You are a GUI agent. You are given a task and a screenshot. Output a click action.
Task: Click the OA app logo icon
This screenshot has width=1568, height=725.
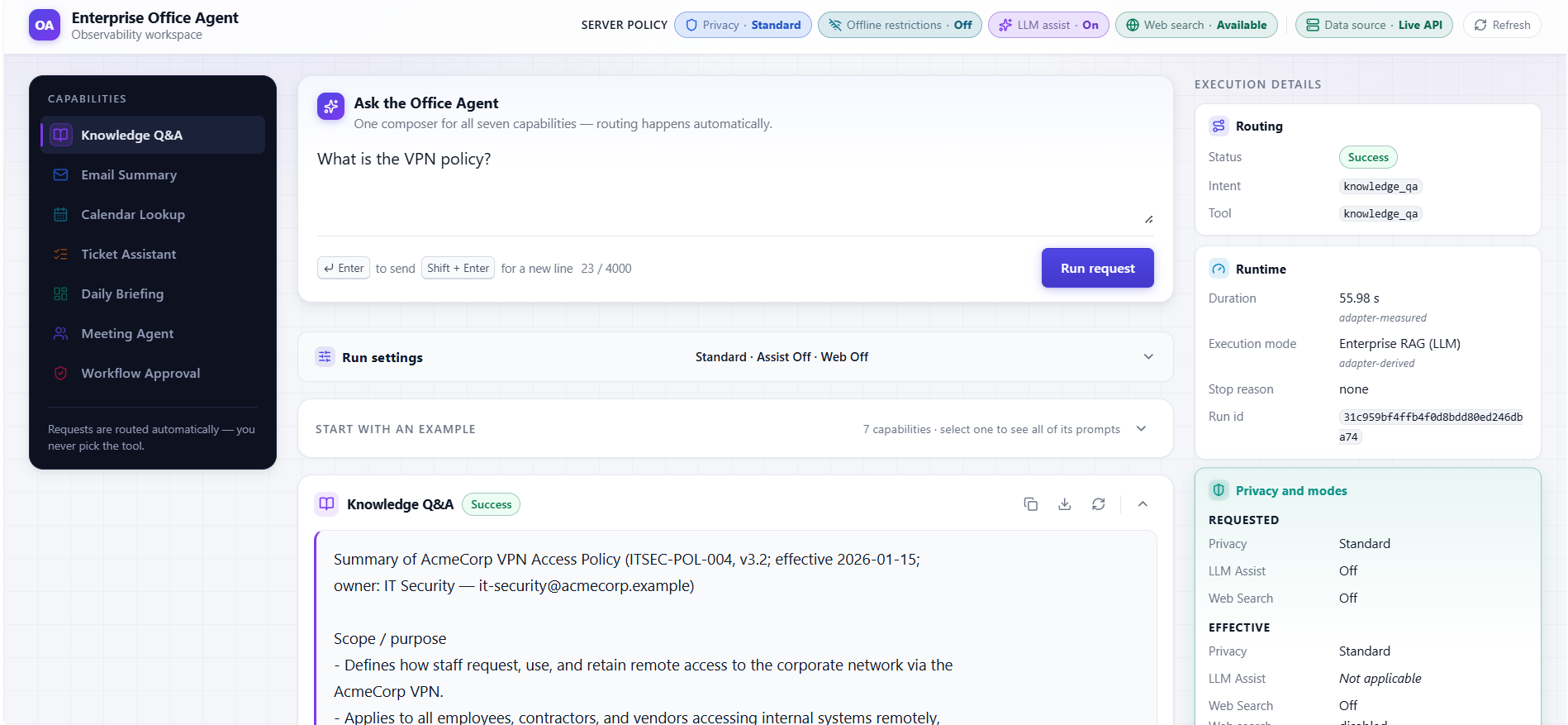(45, 25)
